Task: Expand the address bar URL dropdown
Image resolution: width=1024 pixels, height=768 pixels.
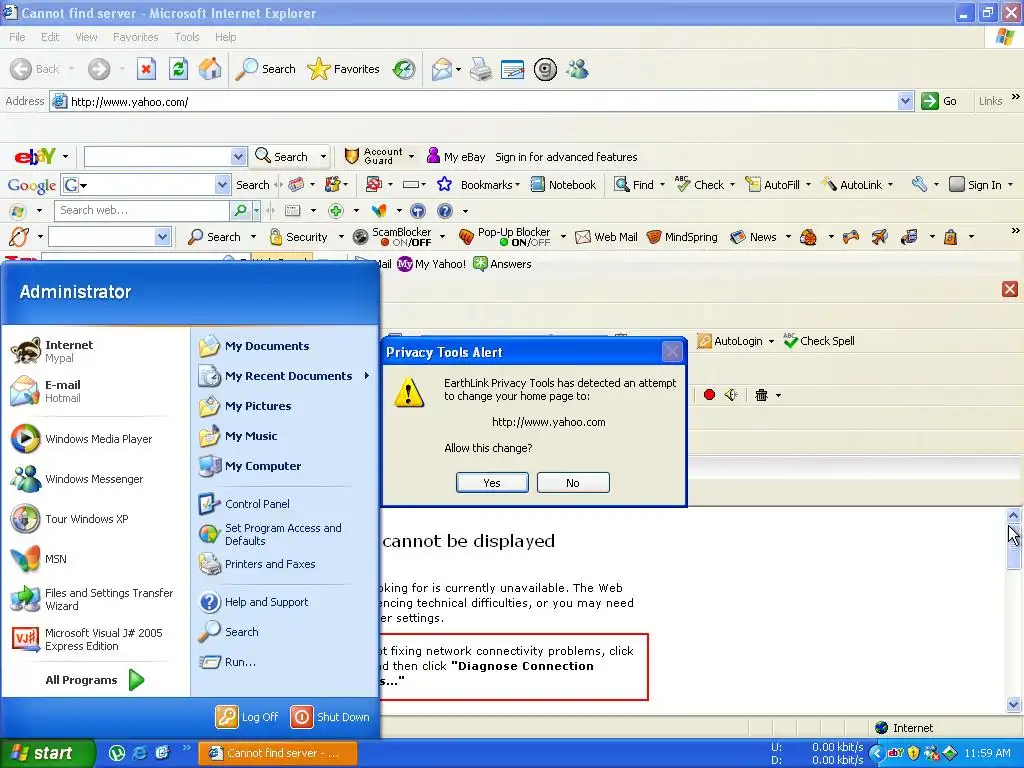Action: 905,101
